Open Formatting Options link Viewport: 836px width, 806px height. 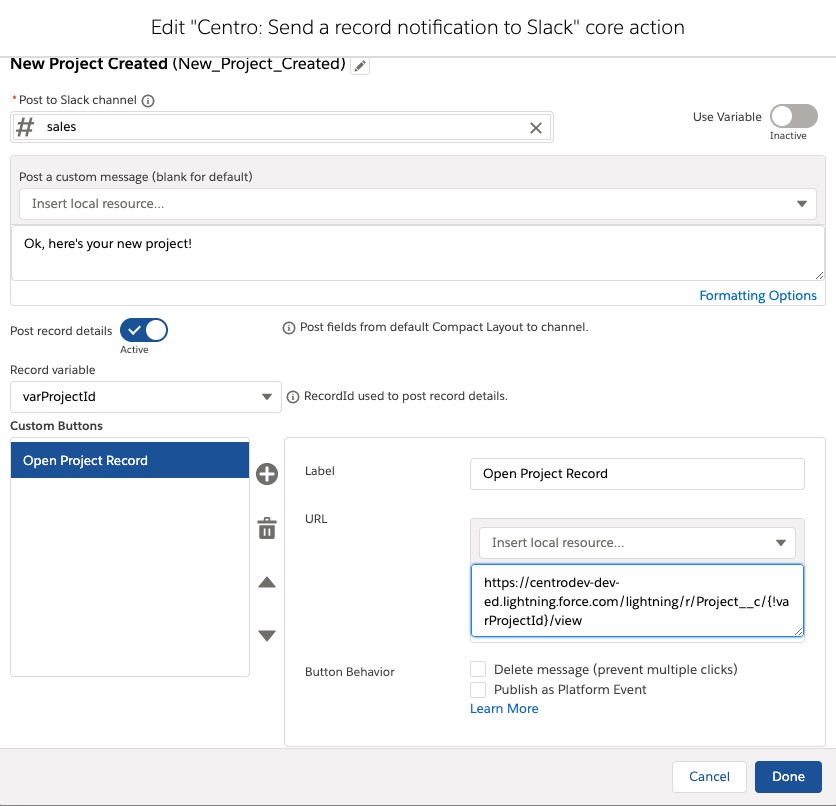point(758,295)
